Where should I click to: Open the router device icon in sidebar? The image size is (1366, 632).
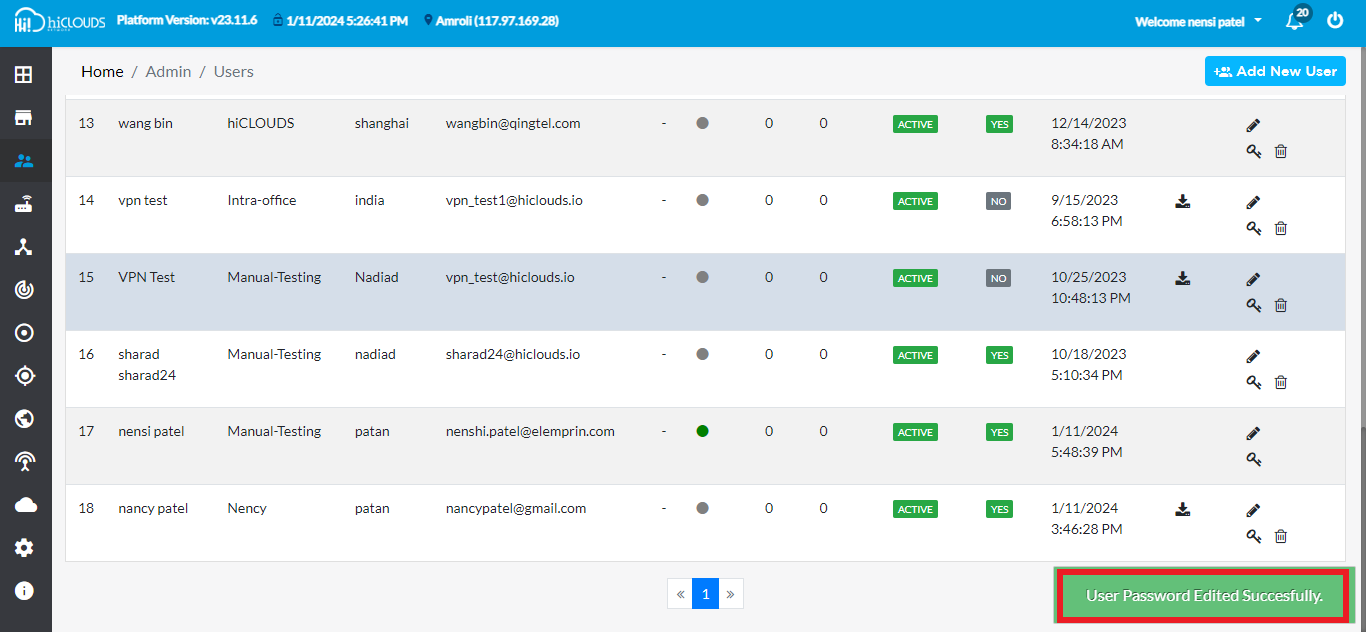24,204
